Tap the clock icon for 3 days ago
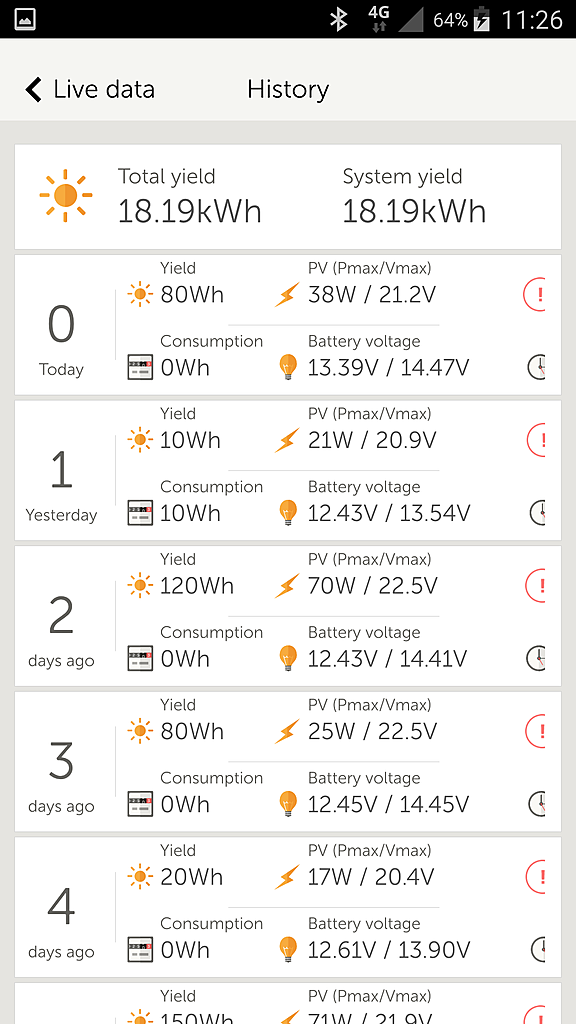This screenshot has height=1024, width=576. [536, 803]
